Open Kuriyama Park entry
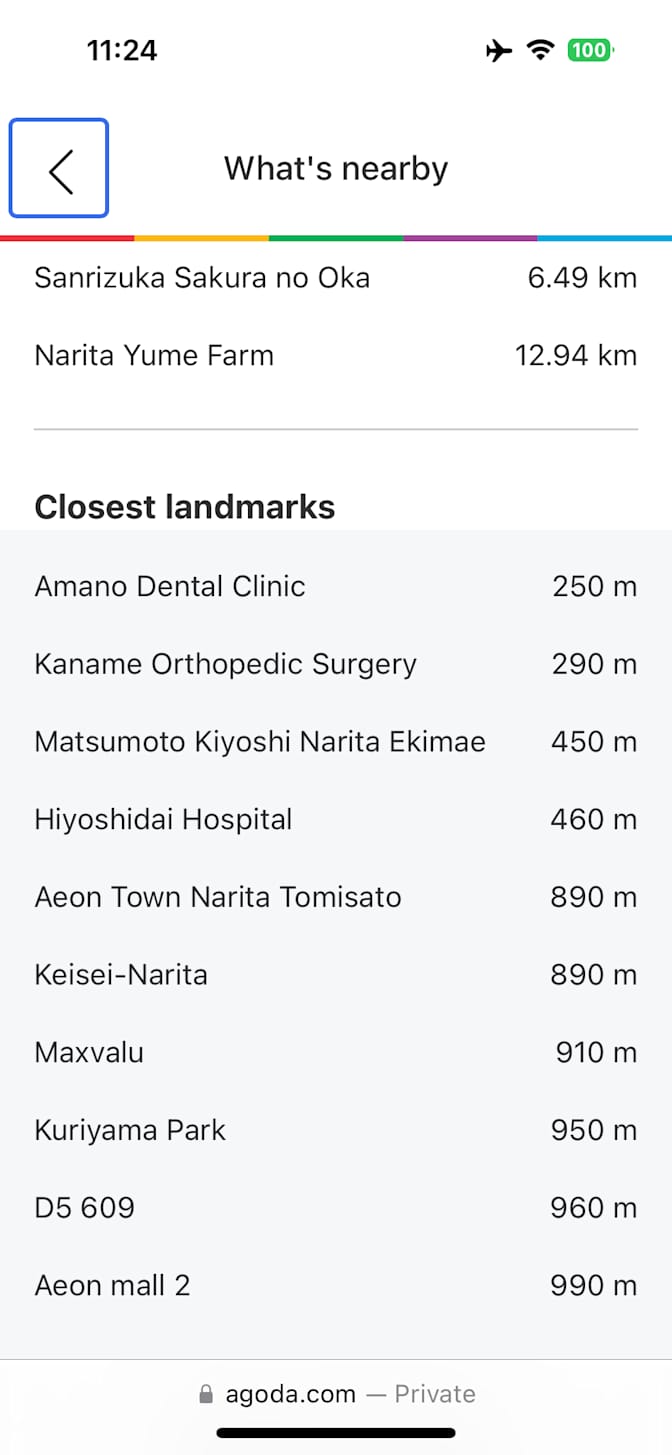The image size is (672, 1455). pos(130,1131)
